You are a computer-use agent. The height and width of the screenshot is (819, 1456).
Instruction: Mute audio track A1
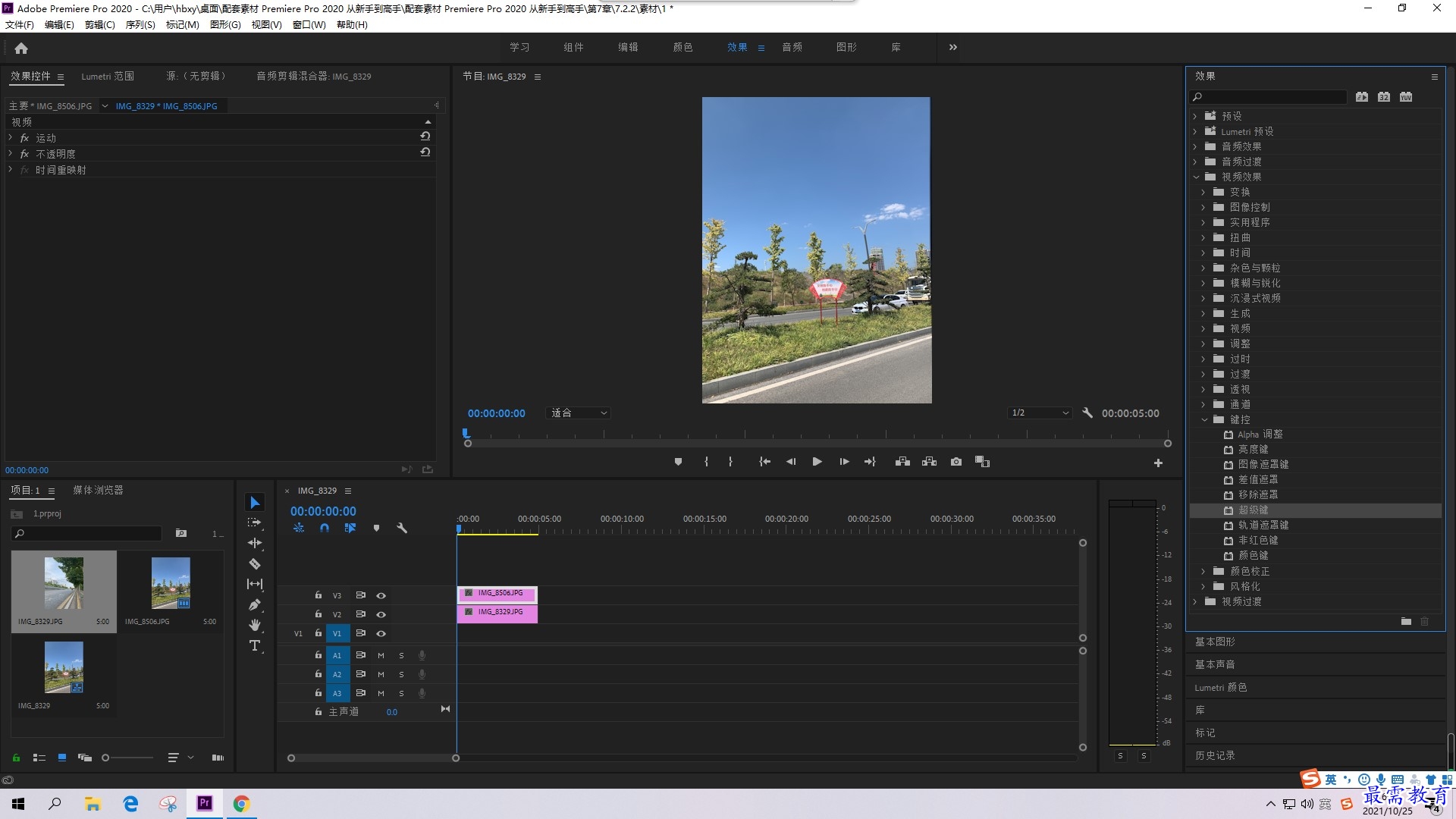381,655
